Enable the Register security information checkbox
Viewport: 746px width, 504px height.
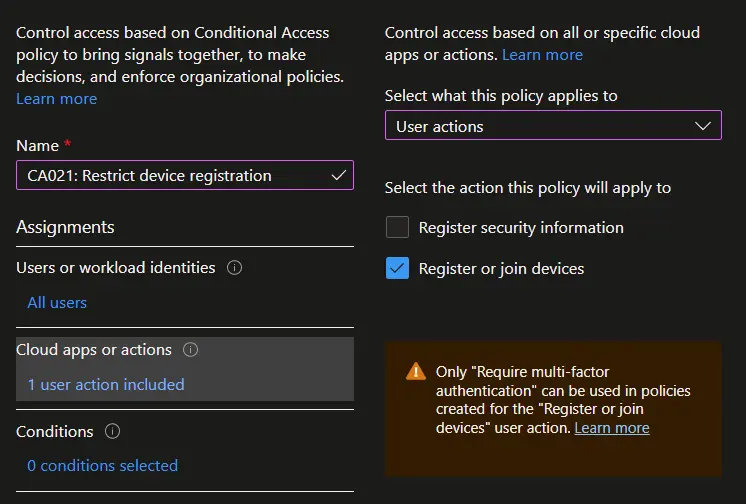pos(397,227)
